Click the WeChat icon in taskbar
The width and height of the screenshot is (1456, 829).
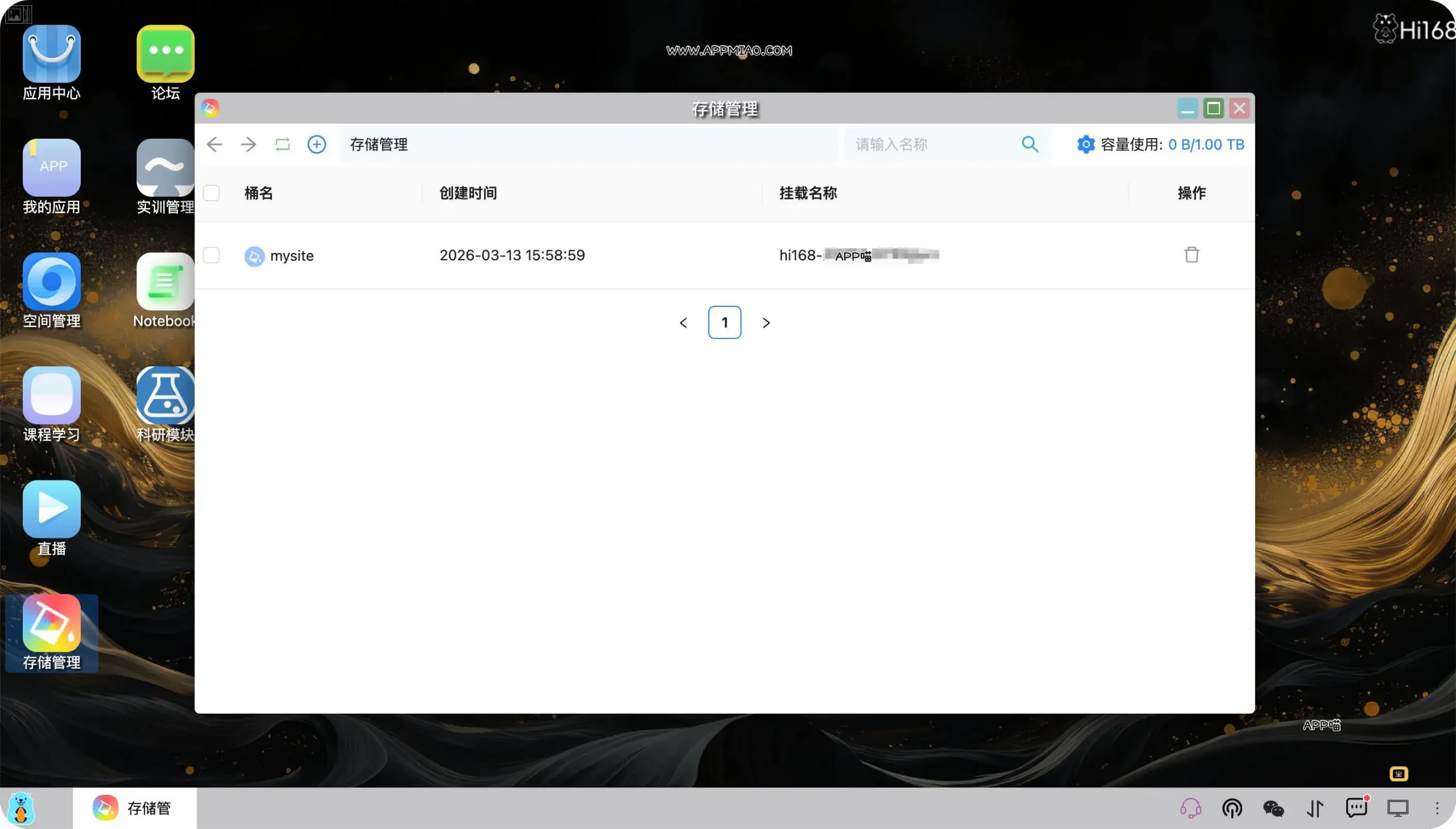(1273, 809)
